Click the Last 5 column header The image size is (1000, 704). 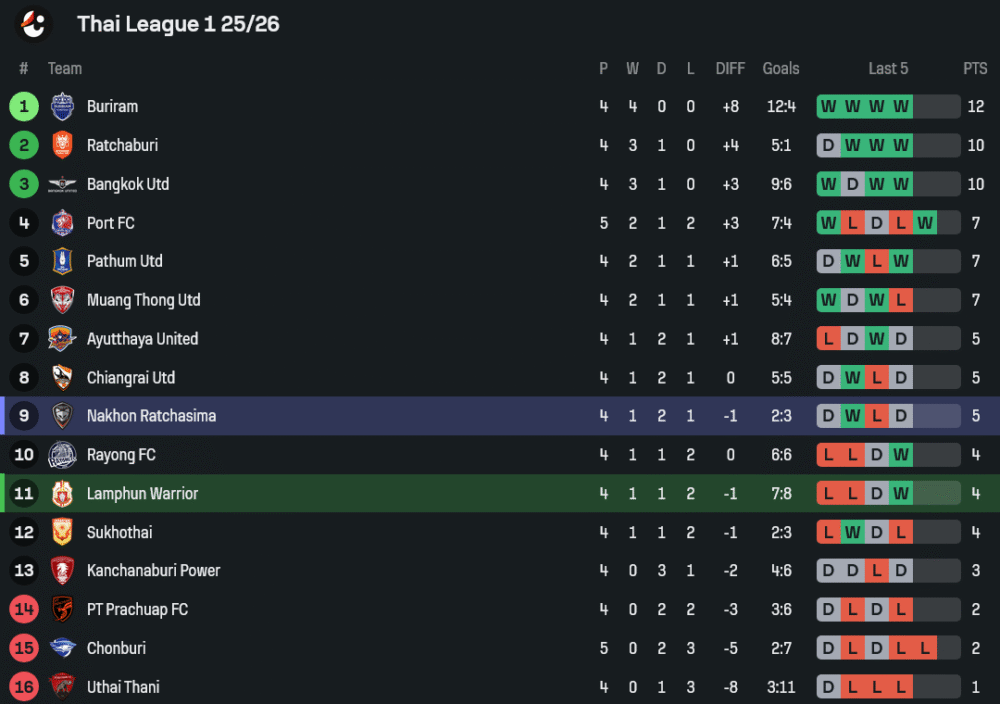click(888, 68)
